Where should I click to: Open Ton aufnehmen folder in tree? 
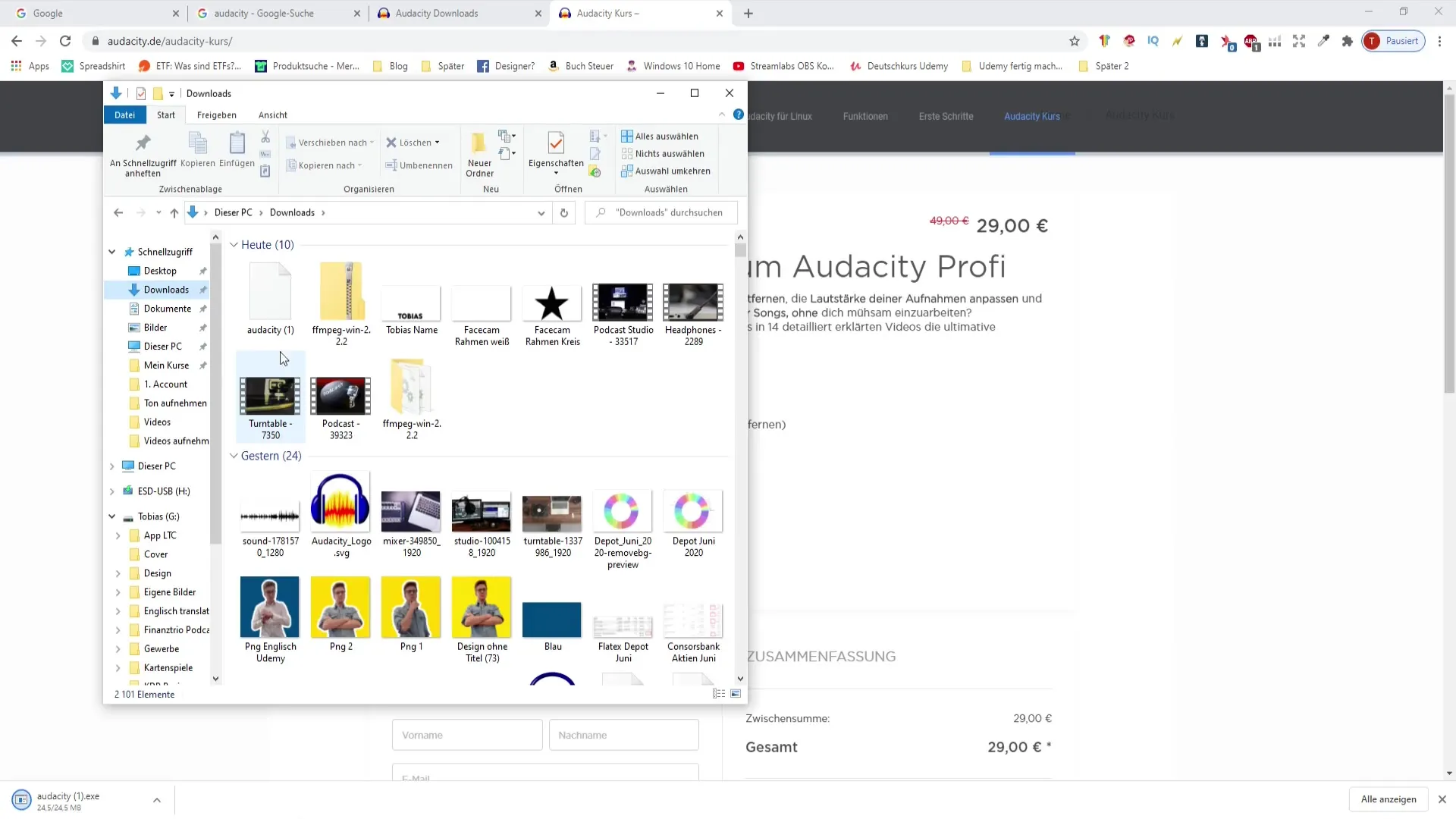pyautogui.click(x=175, y=403)
